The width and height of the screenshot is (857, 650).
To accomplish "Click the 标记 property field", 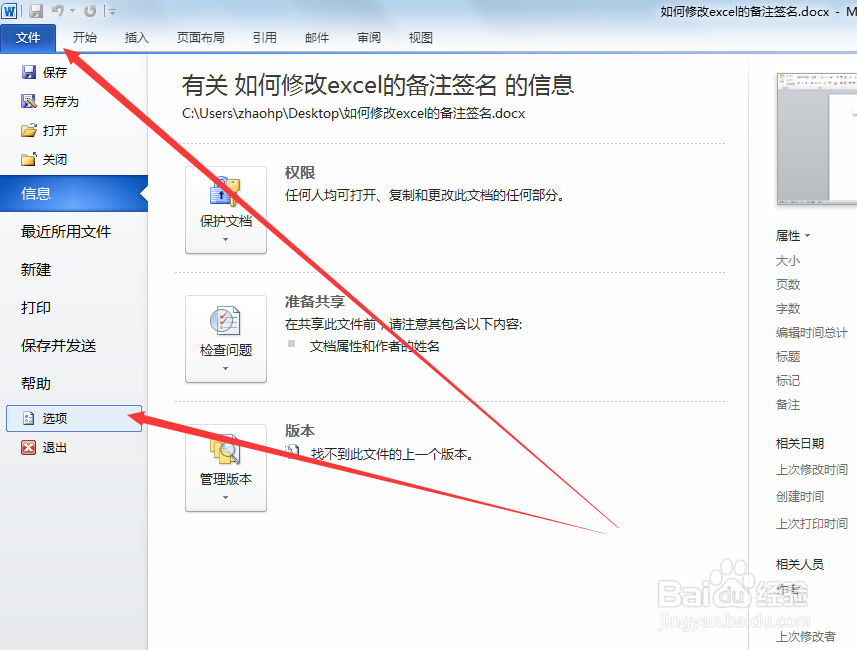I will [x=788, y=380].
